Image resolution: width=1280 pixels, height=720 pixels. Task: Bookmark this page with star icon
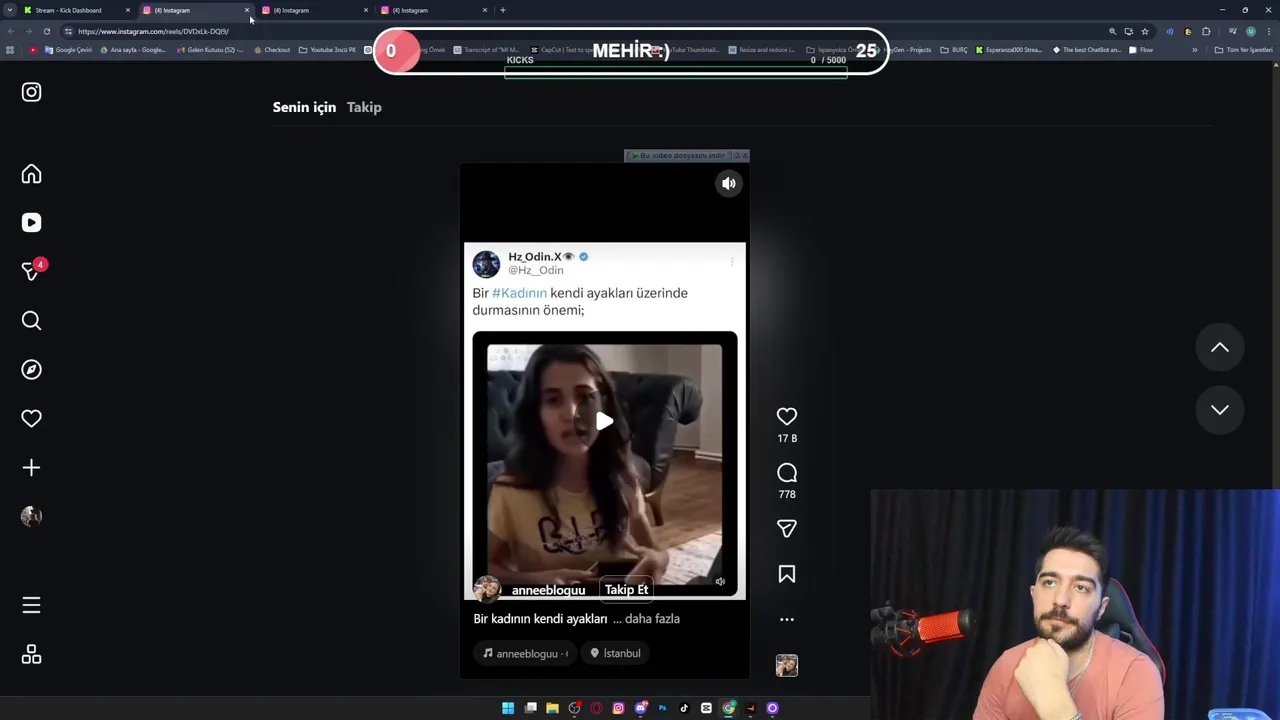(1145, 31)
